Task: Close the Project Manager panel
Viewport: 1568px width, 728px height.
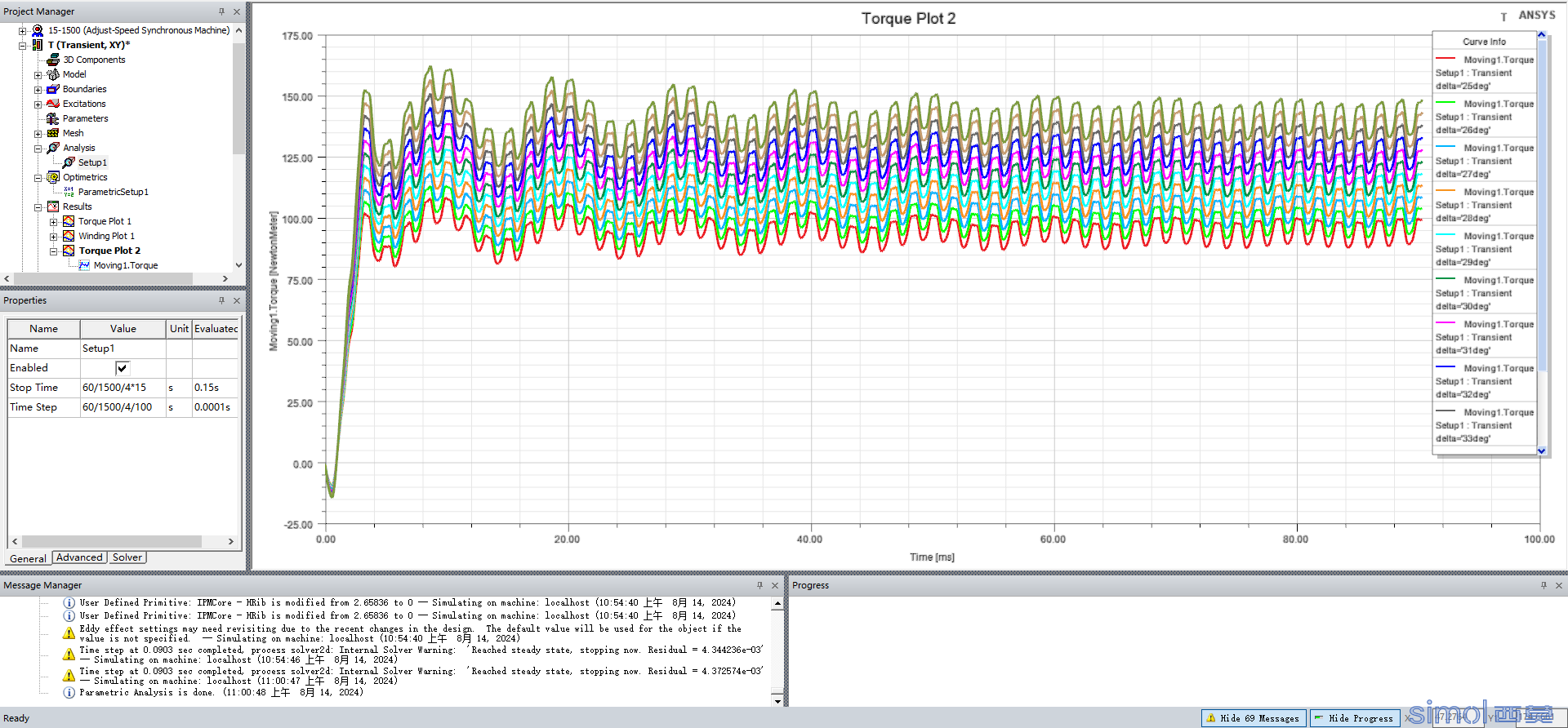Action: click(x=237, y=11)
